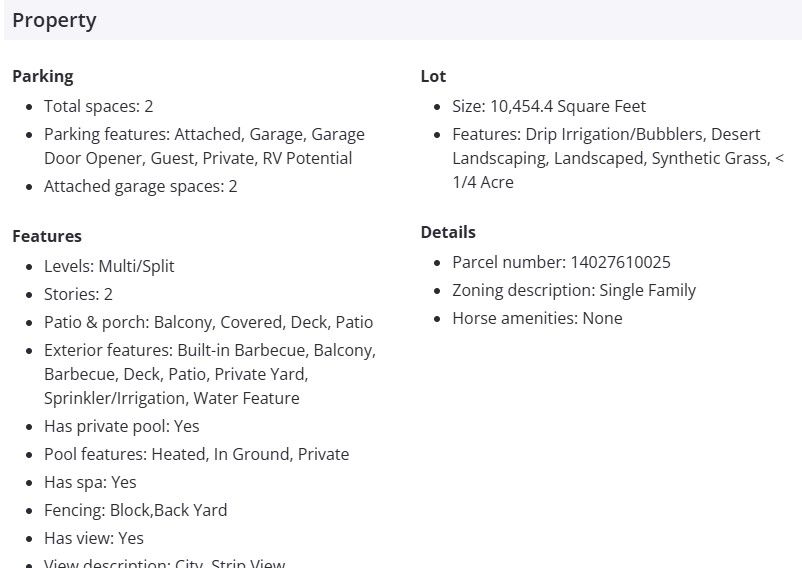This screenshot has height=568, width=802.
Task: Click the Parcel number 14027610025 text
Action: coord(561,262)
